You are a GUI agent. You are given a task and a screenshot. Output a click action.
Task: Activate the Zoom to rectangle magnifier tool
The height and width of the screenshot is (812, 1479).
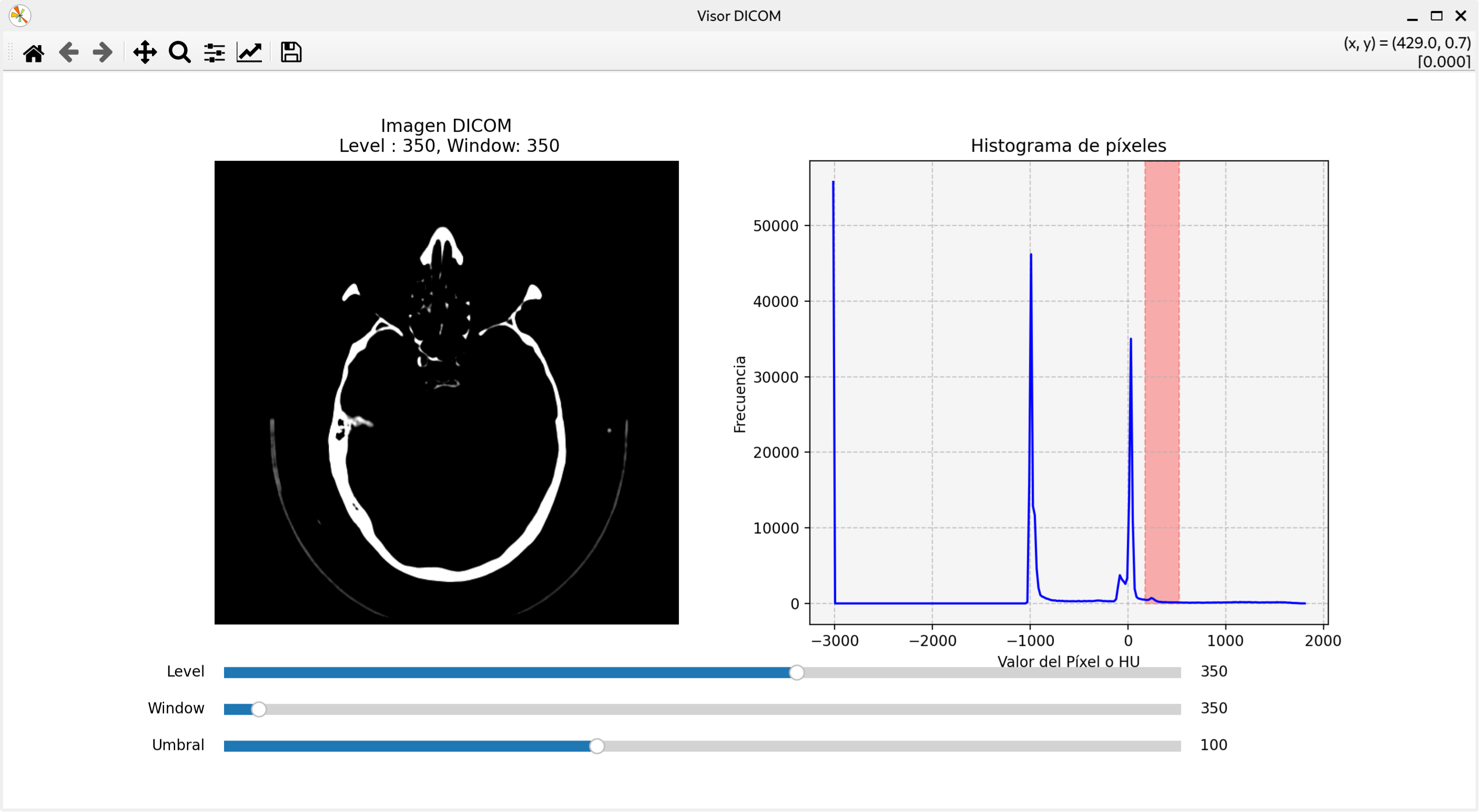pos(180,53)
